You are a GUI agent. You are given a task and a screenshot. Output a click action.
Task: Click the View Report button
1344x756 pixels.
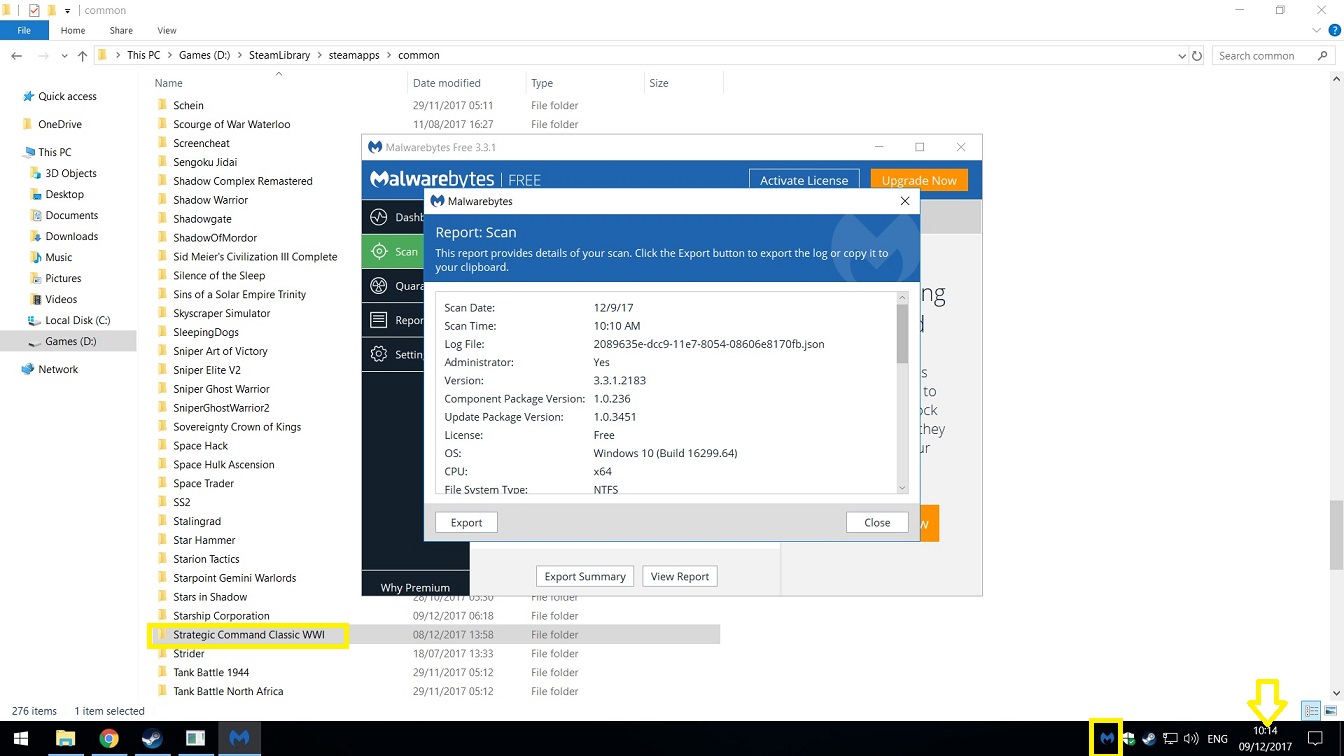[x=680, y=576]
